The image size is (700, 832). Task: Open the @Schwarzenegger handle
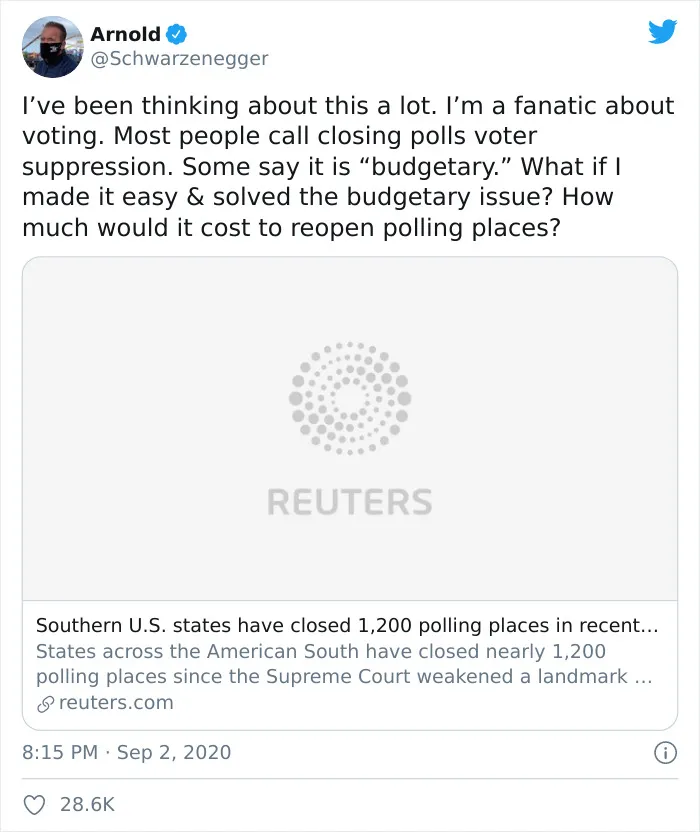click(179, 58)
